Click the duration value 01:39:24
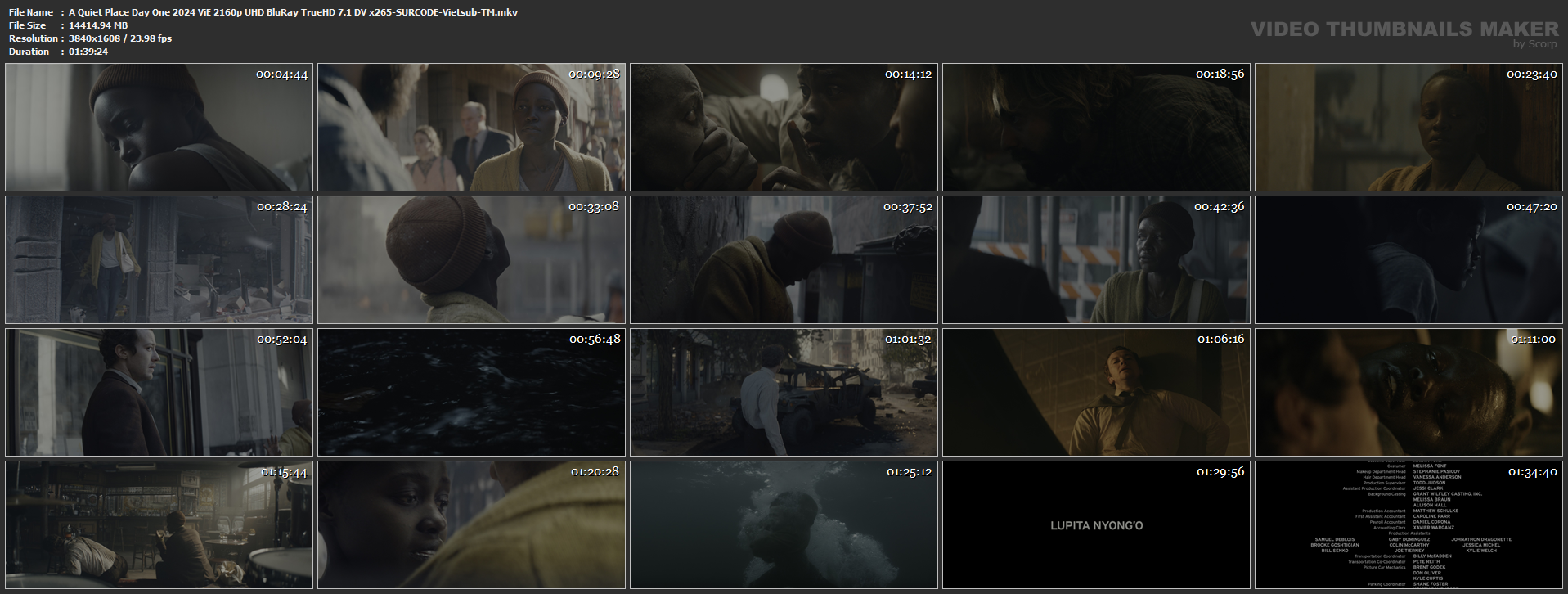The width and height of the screenshot is (1568, 594). point(88,52)
